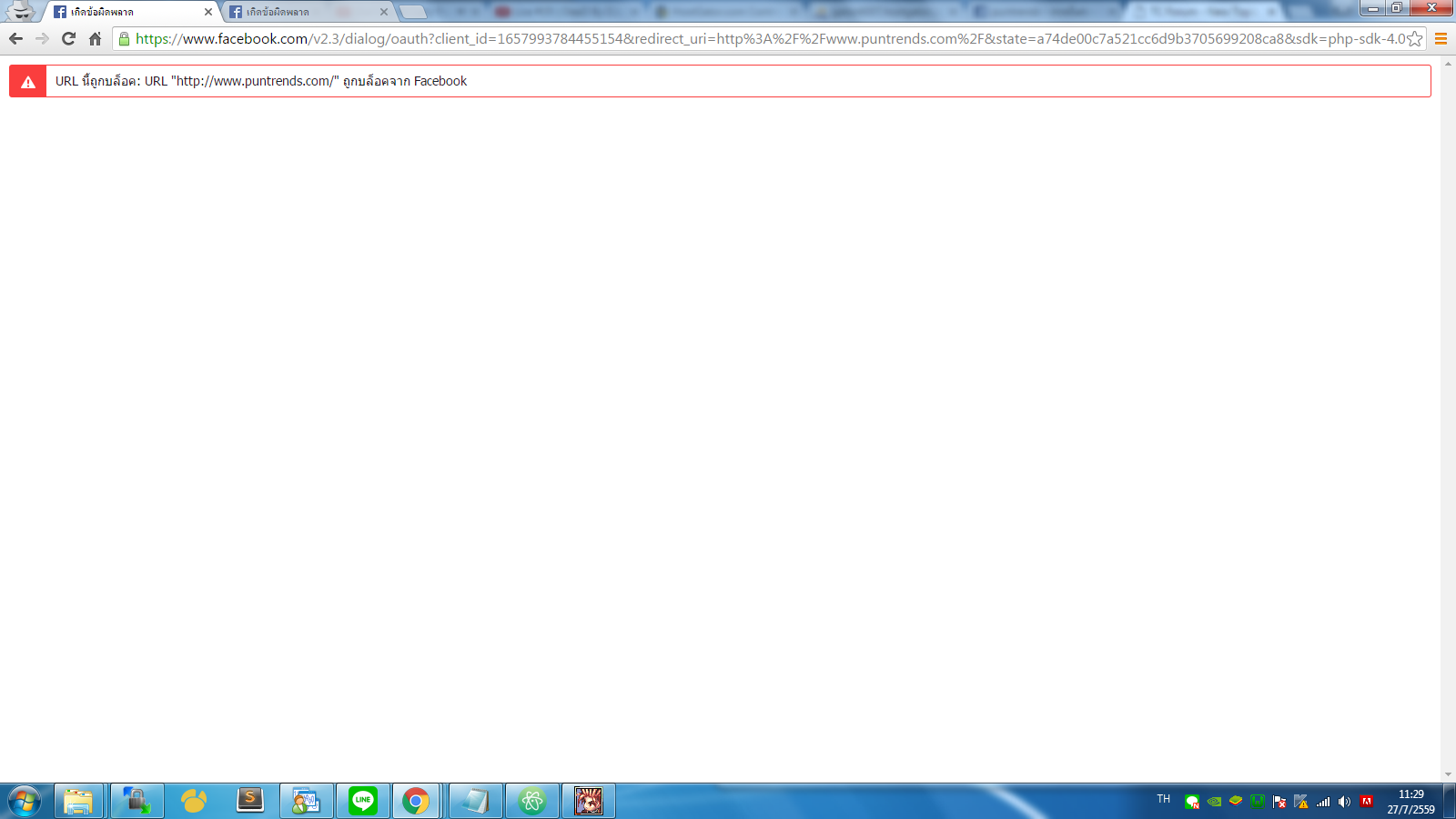1456x819 pixels.
Task: Launch Sublime Text from the taskbar
Action: [249, 802]
